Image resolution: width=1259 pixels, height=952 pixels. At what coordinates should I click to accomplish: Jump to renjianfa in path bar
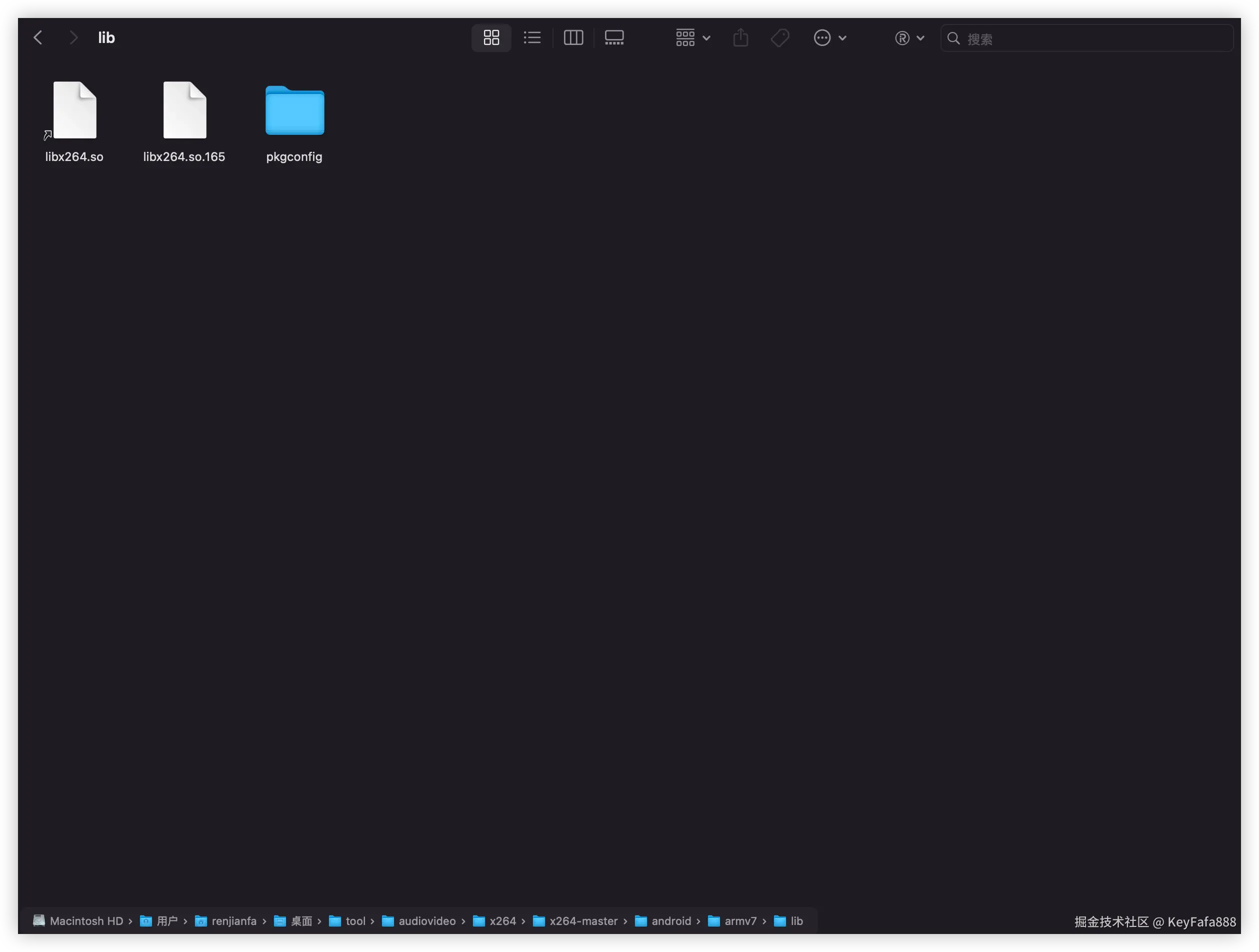[233, 920]
